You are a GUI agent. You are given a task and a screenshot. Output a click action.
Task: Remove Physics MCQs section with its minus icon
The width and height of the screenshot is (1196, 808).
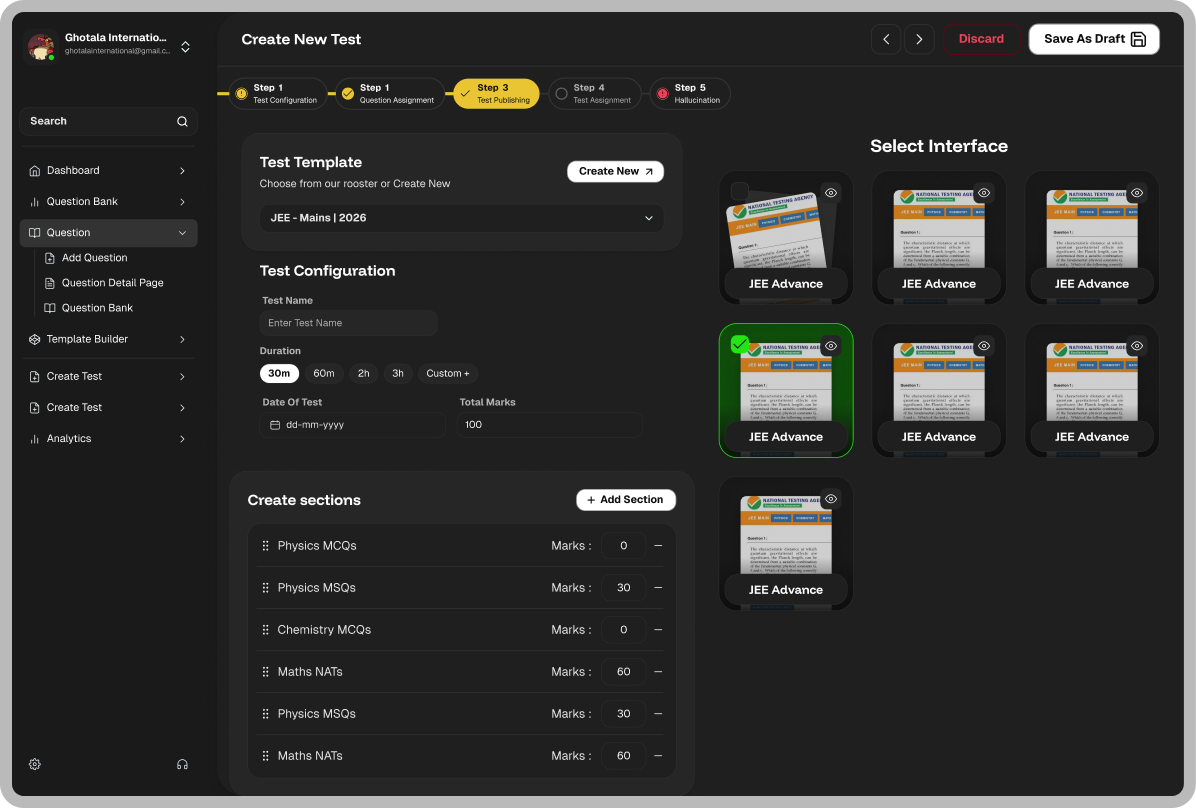tap(658, 546)
